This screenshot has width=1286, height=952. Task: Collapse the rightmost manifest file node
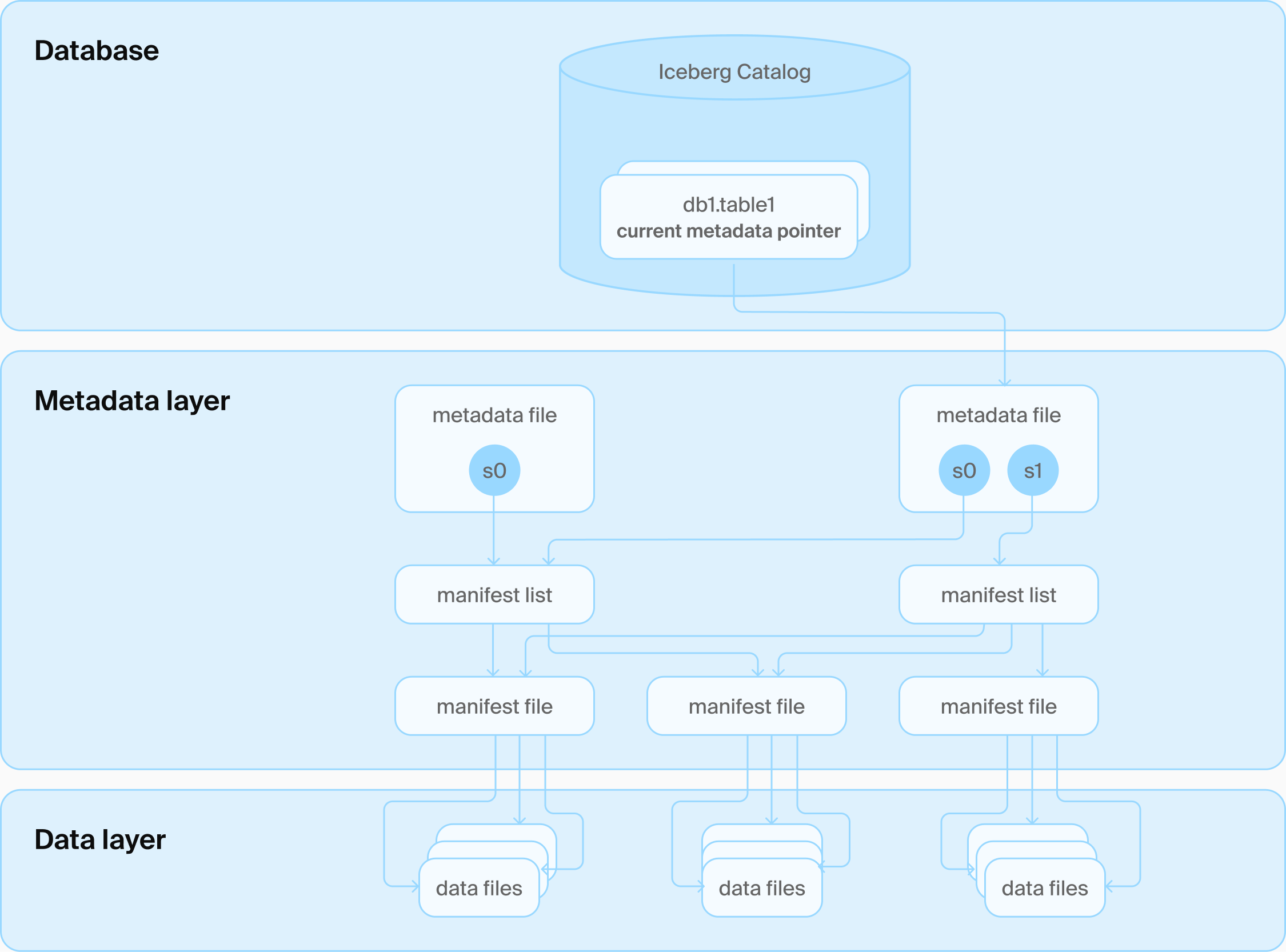999,706
